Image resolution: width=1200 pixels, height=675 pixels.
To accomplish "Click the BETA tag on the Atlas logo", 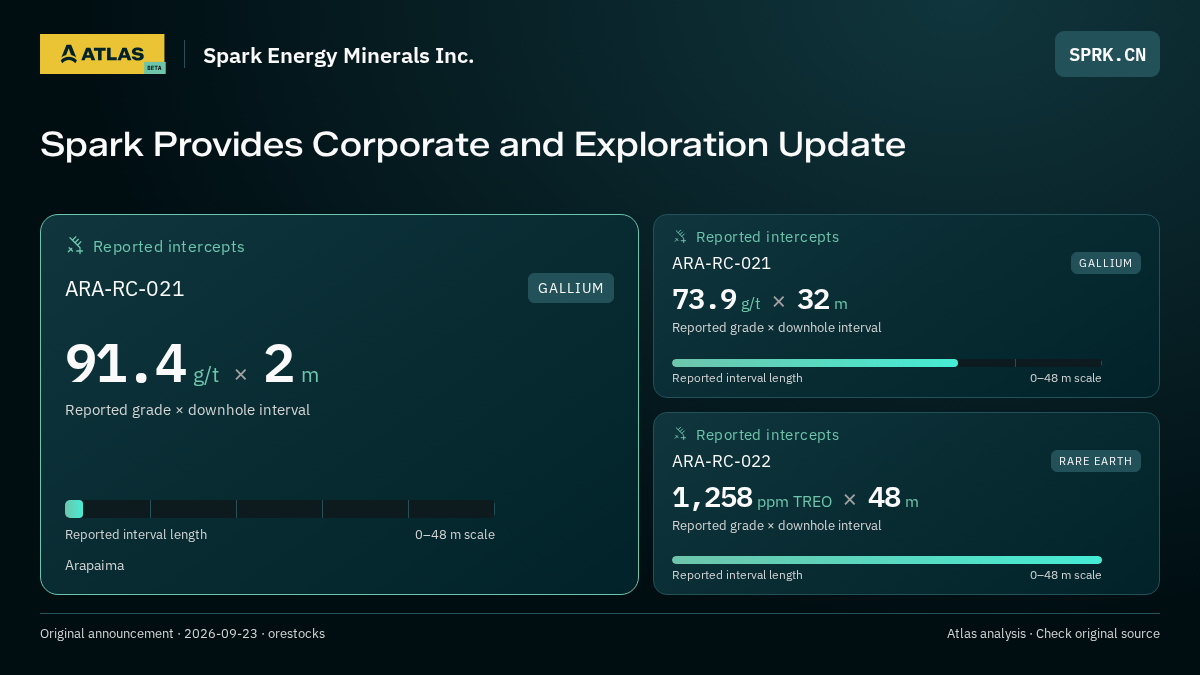I will (x=154, y=68).
